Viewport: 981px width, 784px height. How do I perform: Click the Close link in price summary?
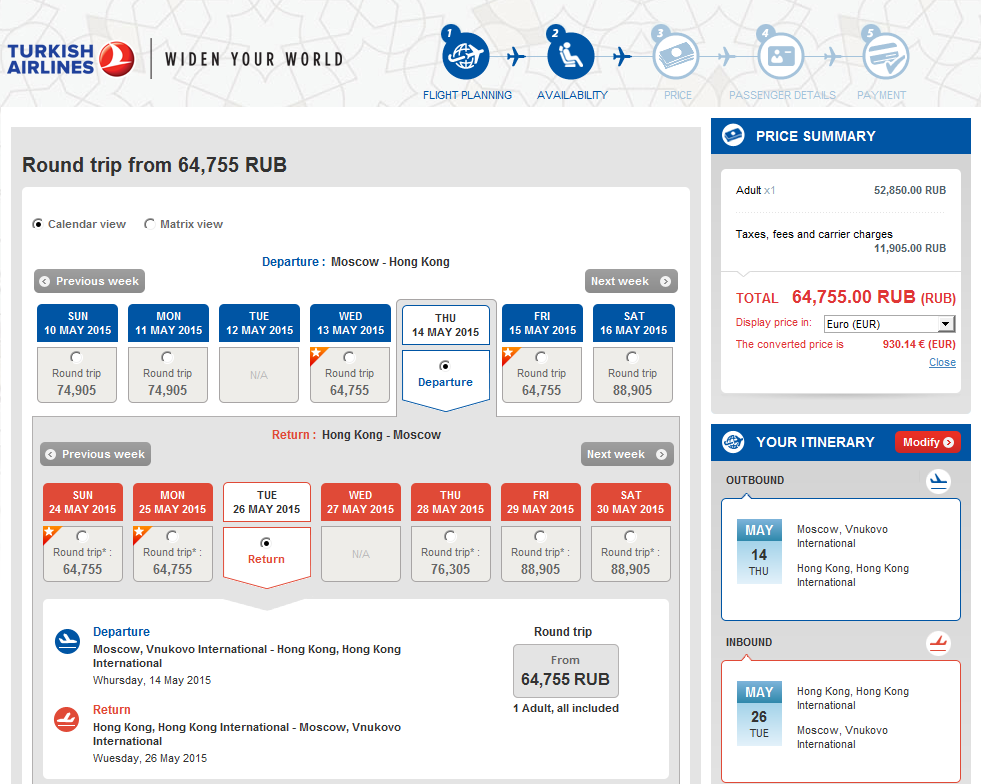tap(942, 362)
